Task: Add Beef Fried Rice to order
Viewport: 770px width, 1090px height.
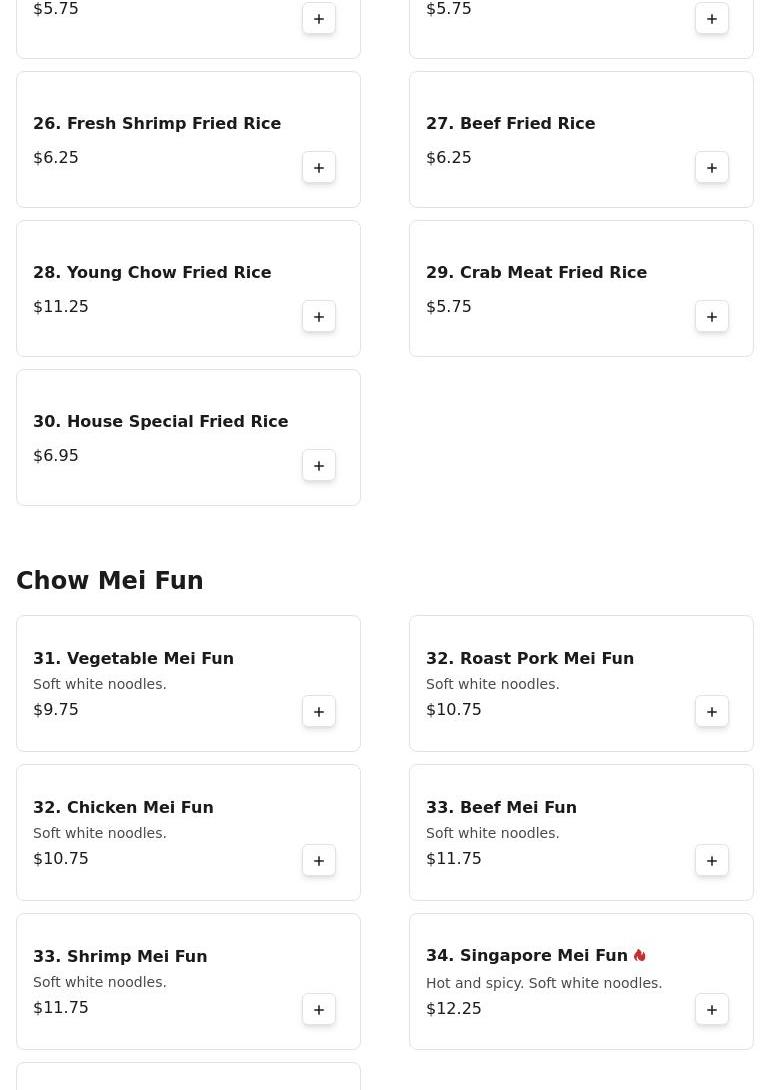Action: click(712, 168)
